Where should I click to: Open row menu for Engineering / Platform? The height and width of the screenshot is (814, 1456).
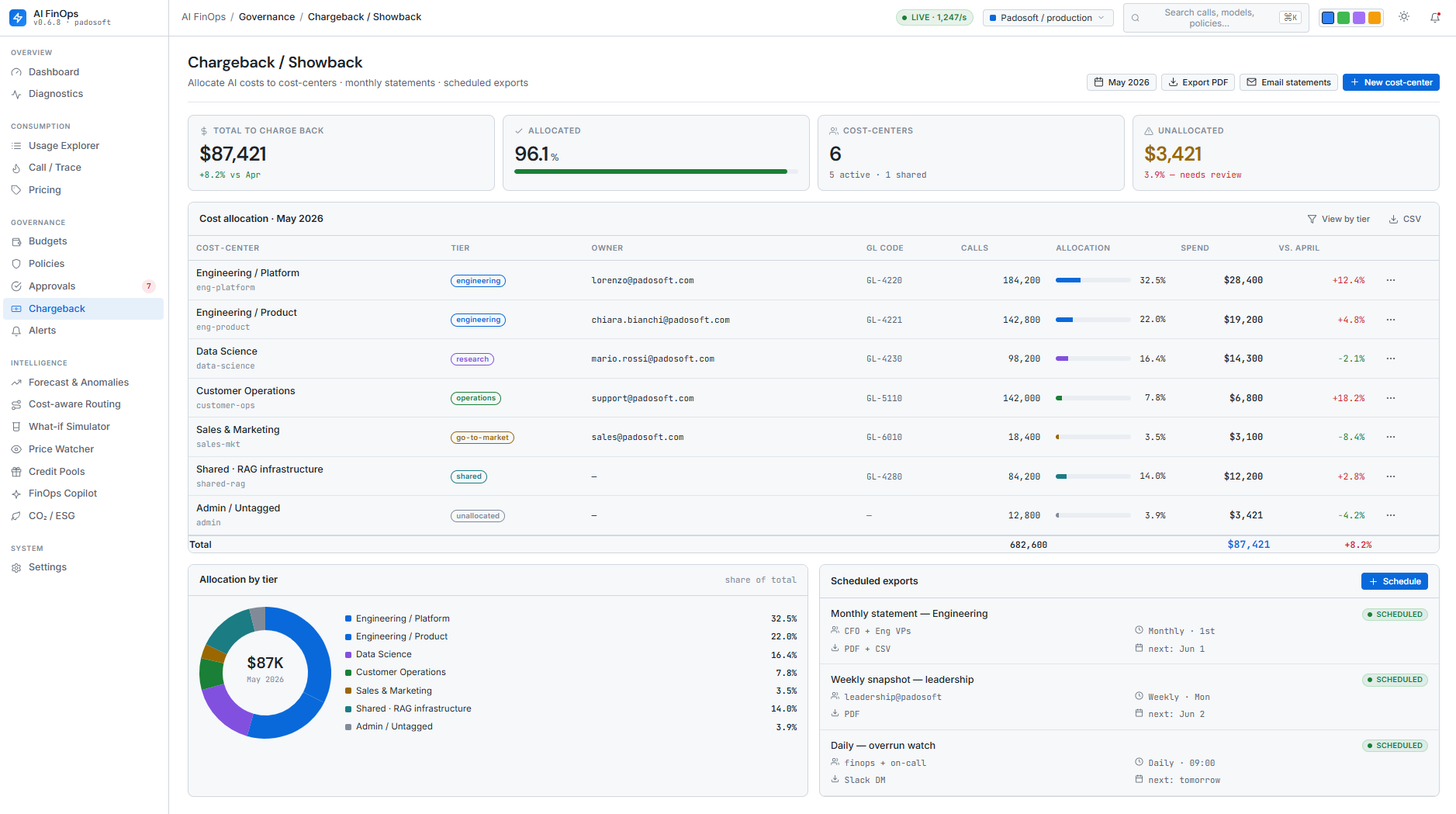(1391, 280)
